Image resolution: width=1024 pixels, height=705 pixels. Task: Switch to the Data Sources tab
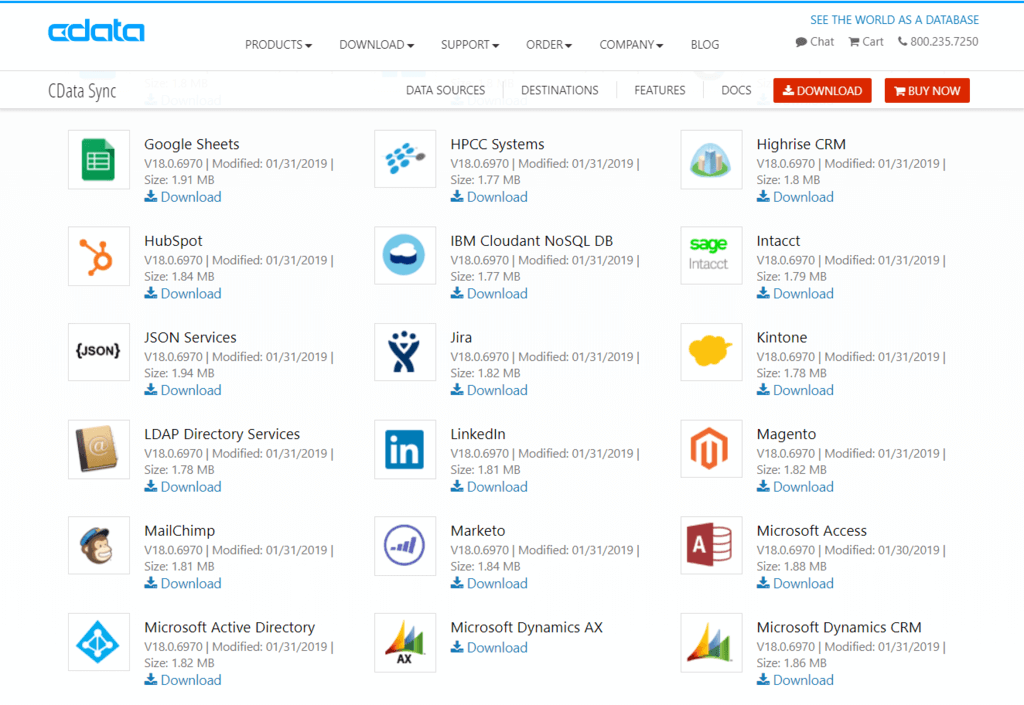coord(445,90)
